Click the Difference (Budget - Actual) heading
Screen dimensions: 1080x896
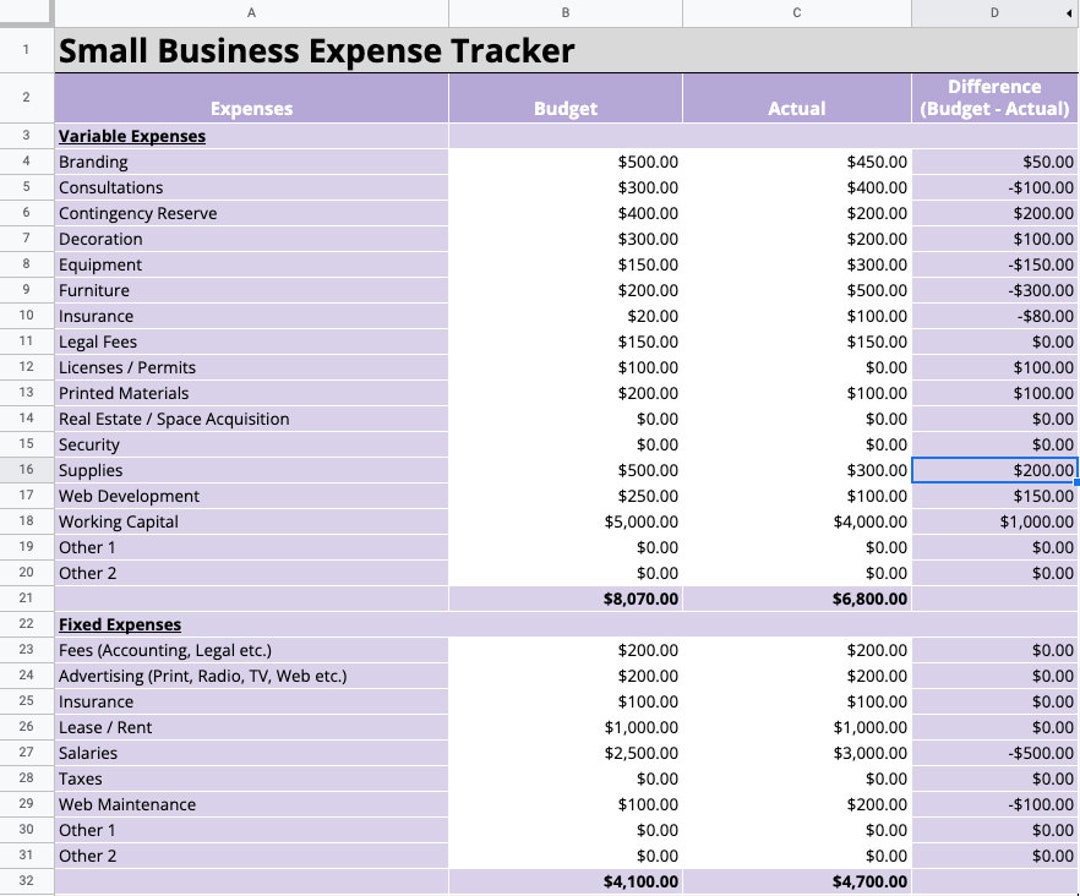995,98
